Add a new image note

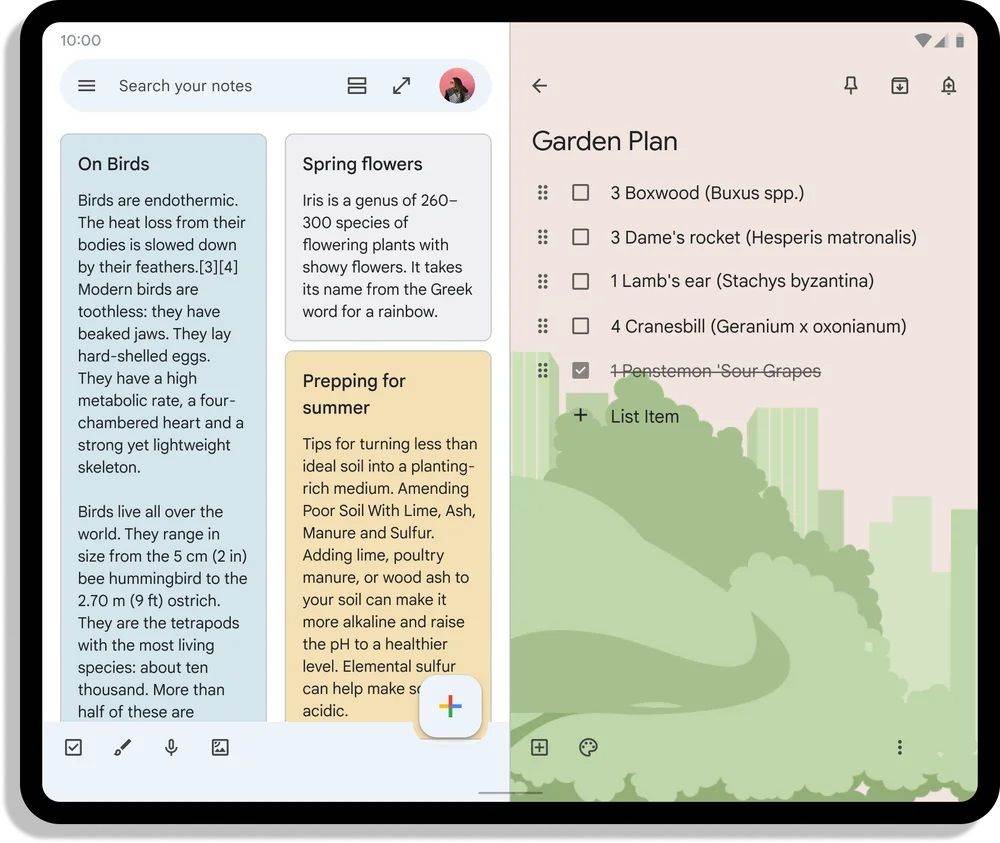coord(220,747)
